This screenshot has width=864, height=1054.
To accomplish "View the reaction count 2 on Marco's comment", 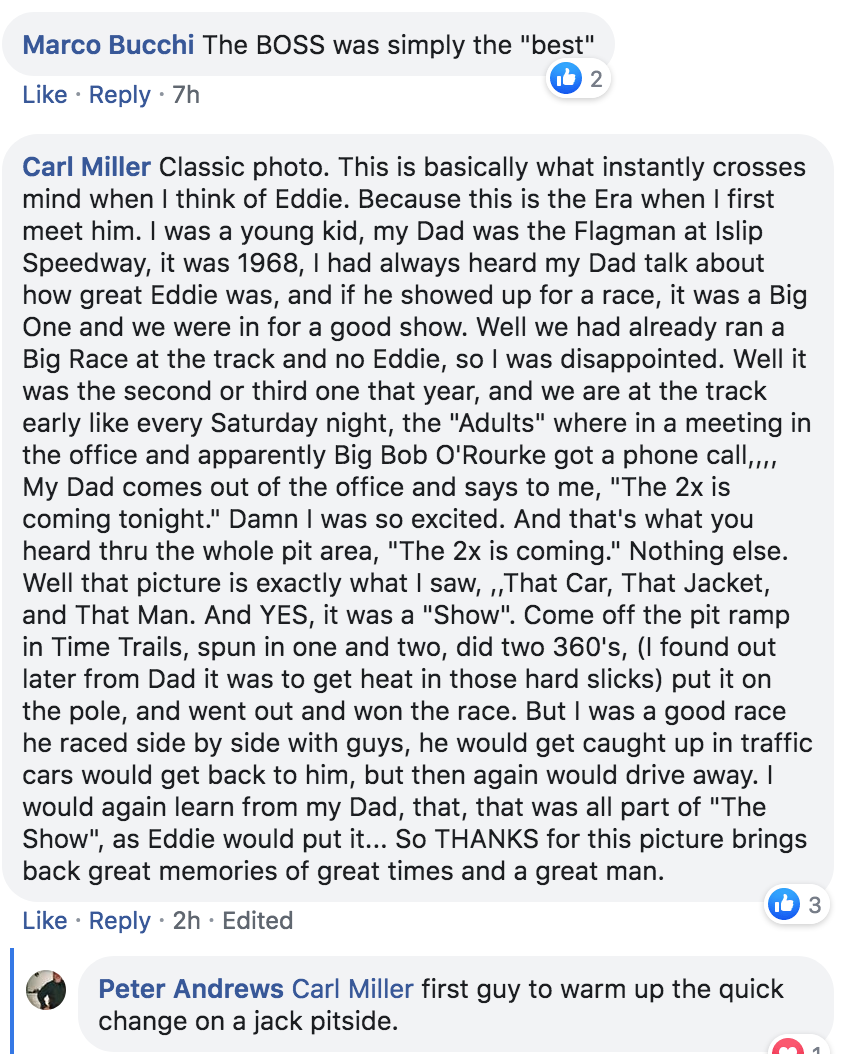I will 596,79.
